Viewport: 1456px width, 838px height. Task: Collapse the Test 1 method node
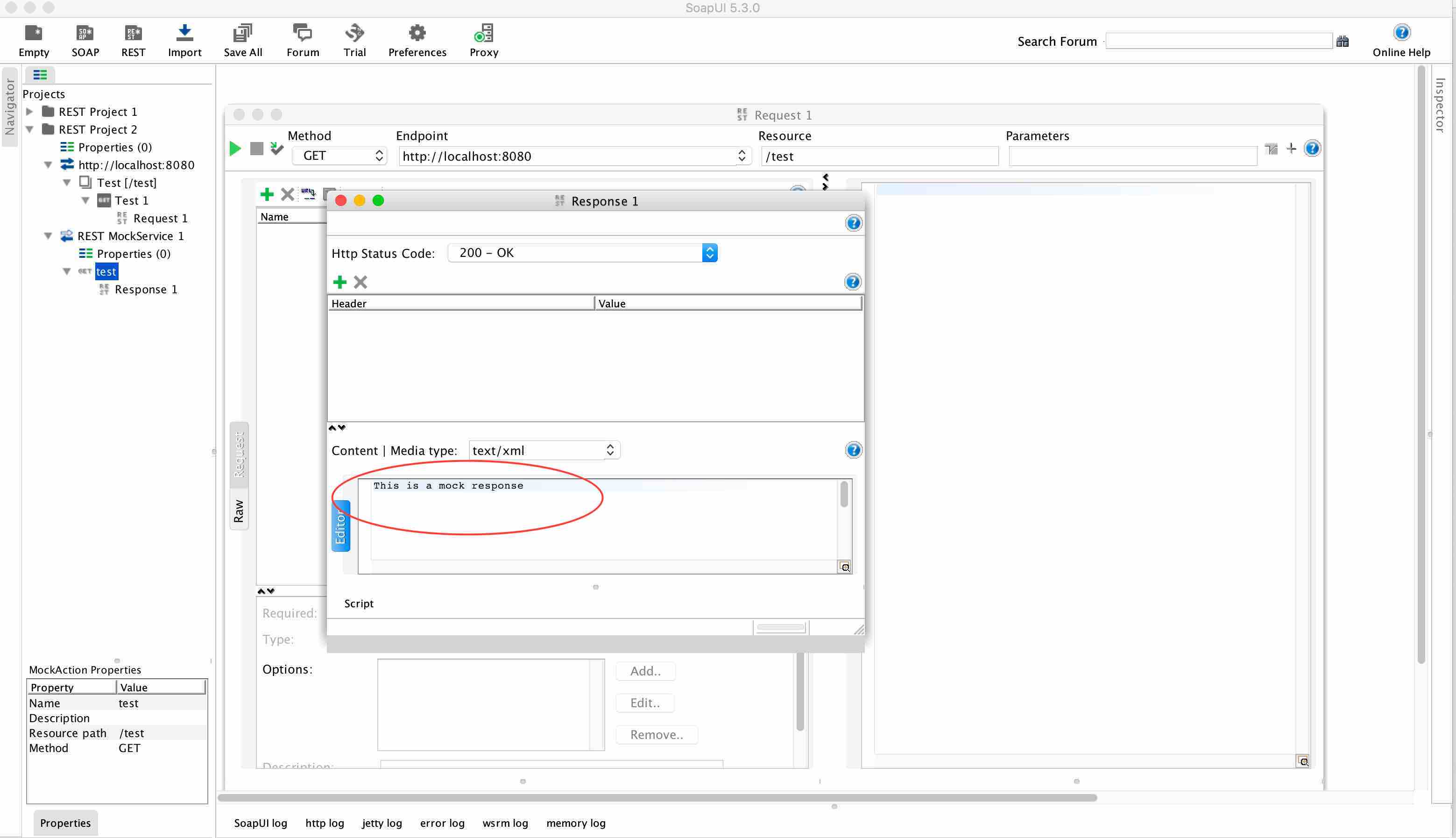click(x=85, y=201)
